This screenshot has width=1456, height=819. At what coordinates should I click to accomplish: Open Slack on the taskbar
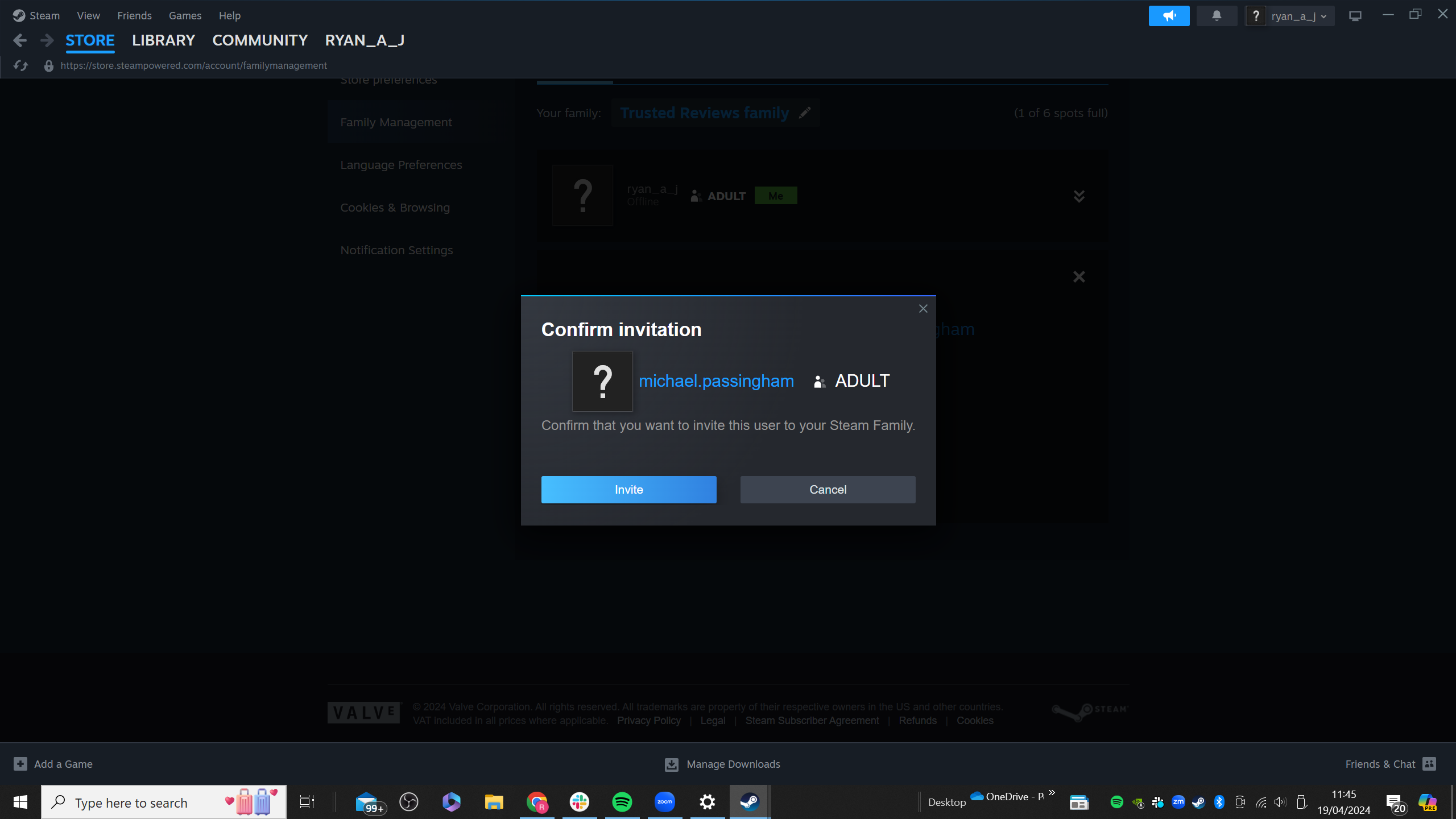(580, 802)
